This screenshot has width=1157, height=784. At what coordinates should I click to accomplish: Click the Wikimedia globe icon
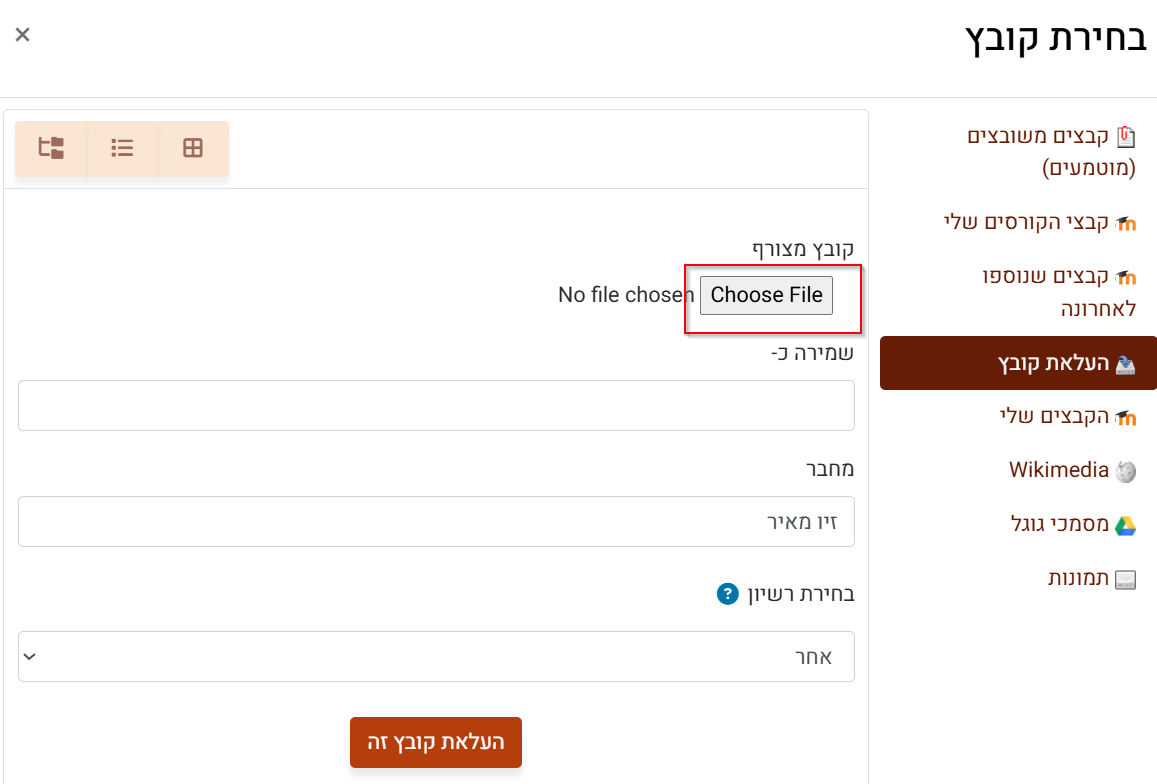pyautogui.click(x=1126, y=471)
